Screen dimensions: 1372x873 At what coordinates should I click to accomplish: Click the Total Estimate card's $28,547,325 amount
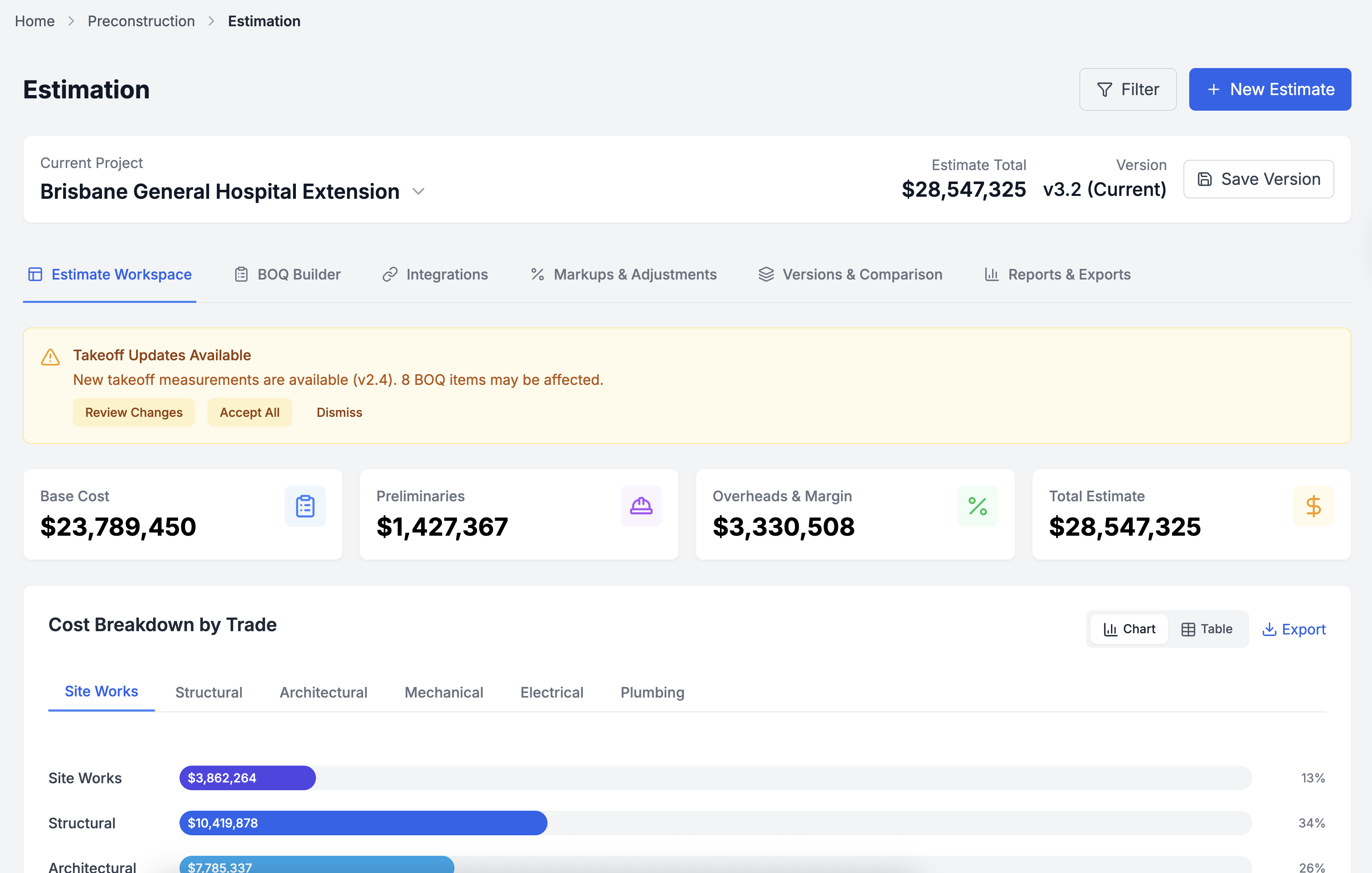coord(1125,527)
